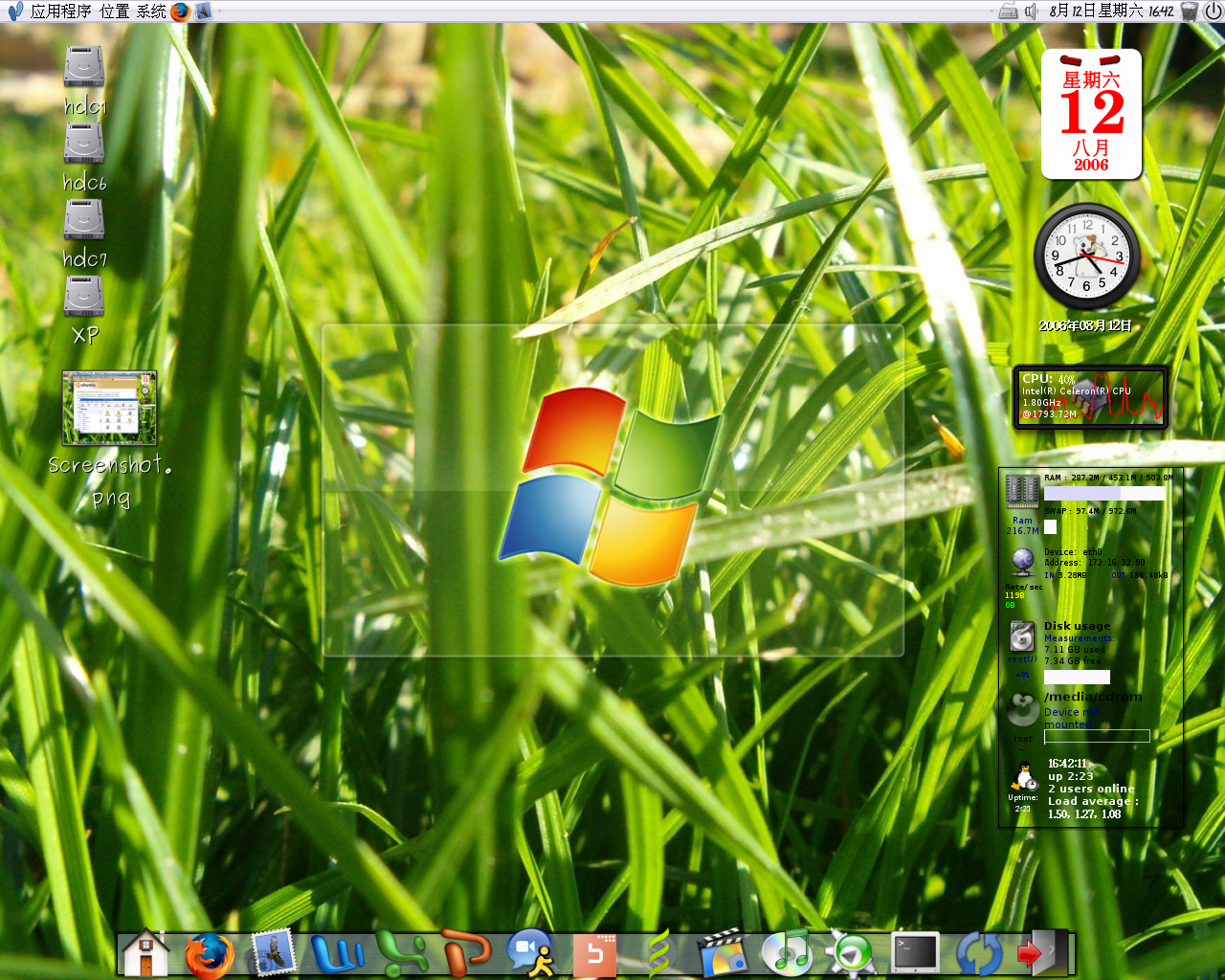Viewport: 1225px width, 980px height.
Task: Click the SWAP usage bar
Action: tap(1050, 526)
